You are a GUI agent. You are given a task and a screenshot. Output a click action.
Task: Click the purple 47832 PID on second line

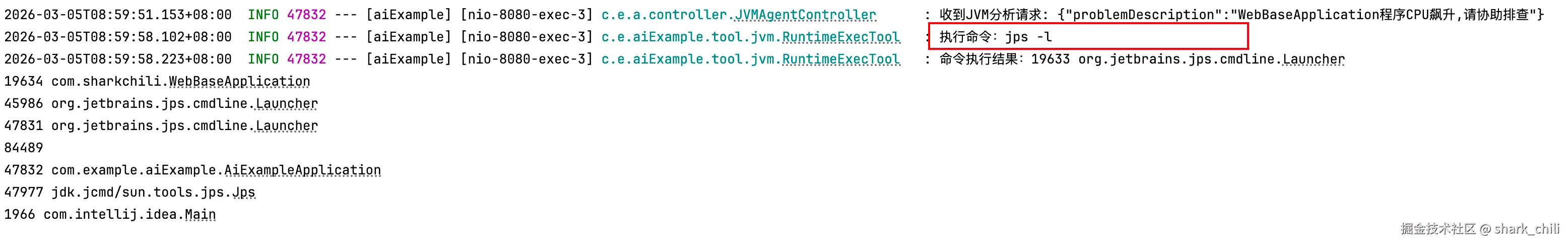tap(307, 37)
